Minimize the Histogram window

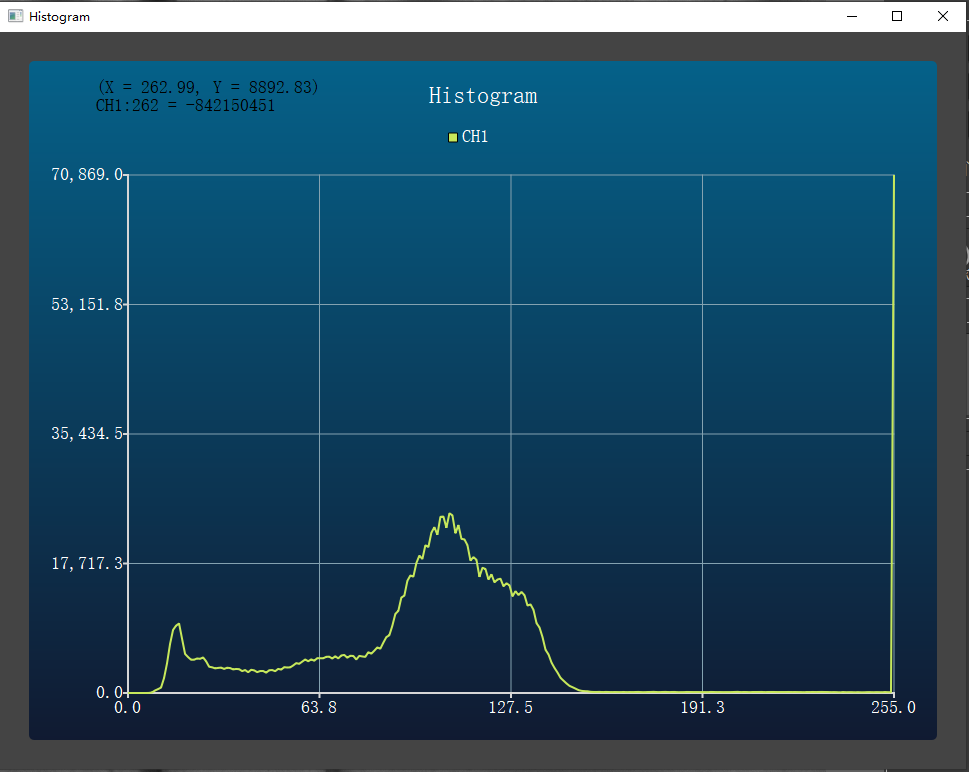pyautogui.click(x=851, y=16)
